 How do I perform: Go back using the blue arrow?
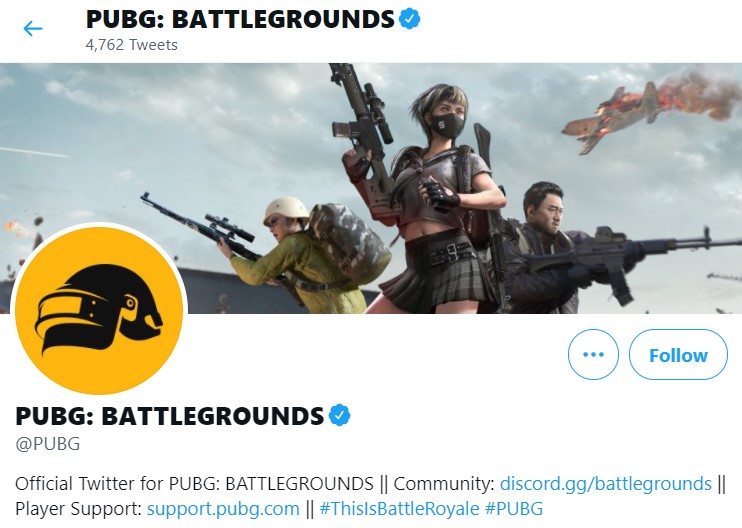click(33, 28)
